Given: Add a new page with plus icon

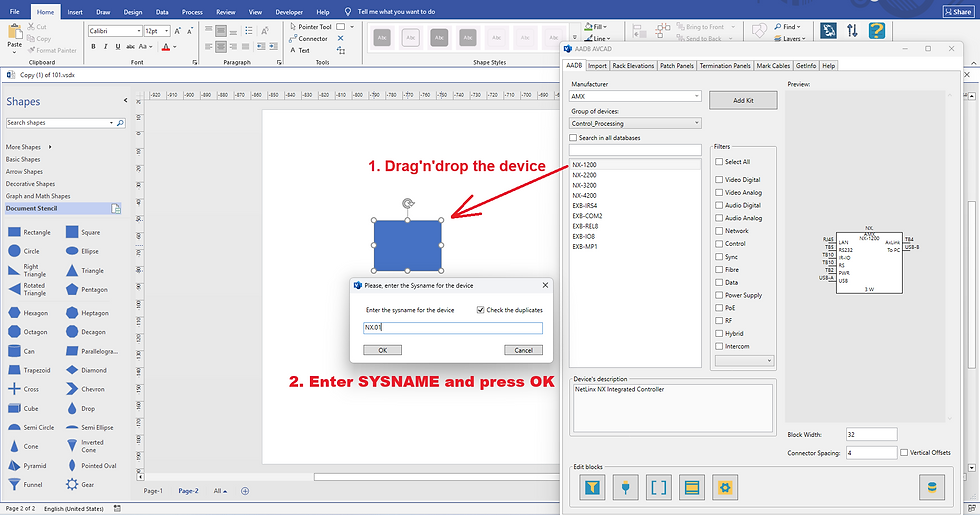Looking at the screenshot, I should coord(245,491).
